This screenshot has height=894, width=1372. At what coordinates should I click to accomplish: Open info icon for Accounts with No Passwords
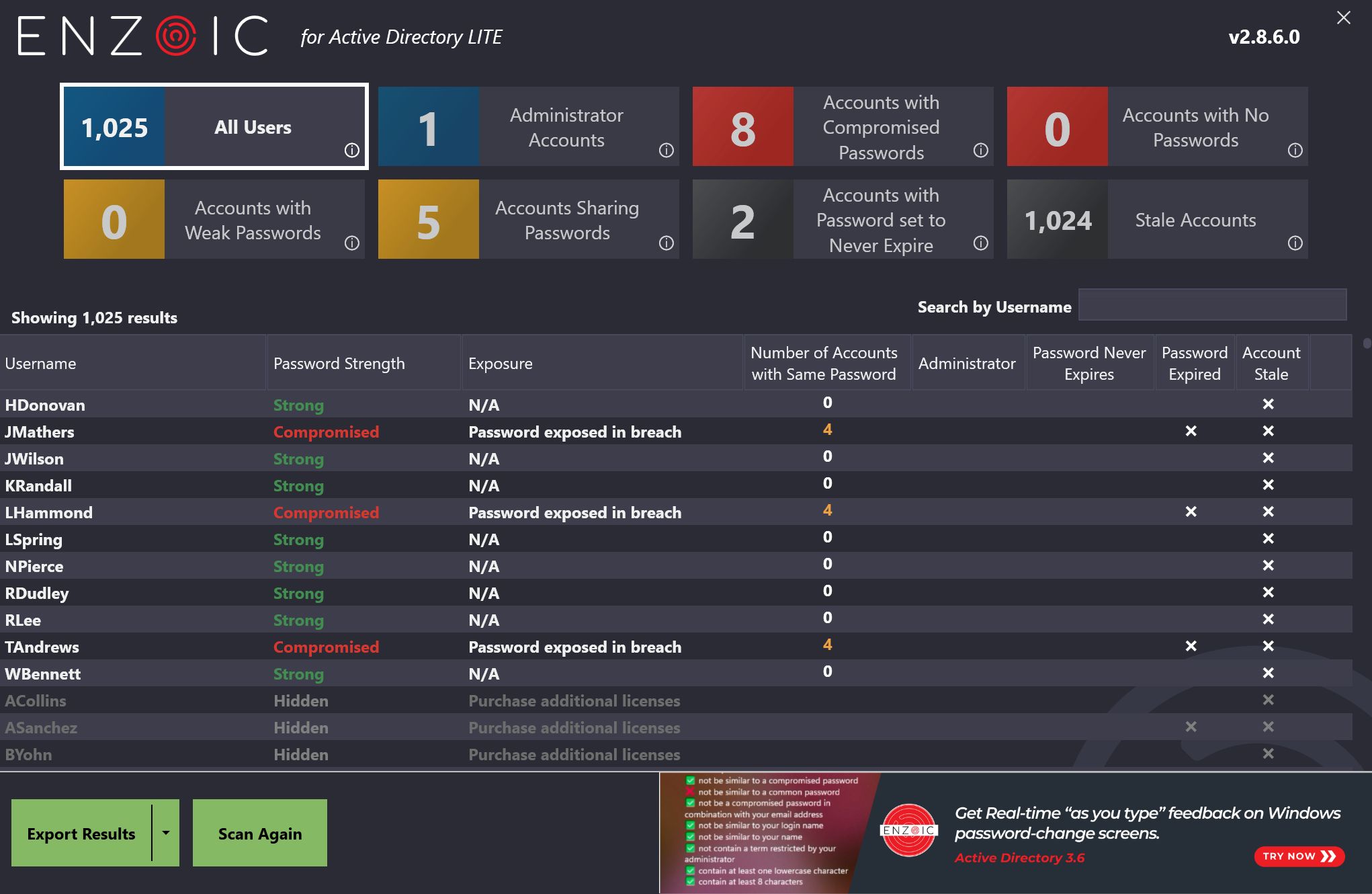1295,150
